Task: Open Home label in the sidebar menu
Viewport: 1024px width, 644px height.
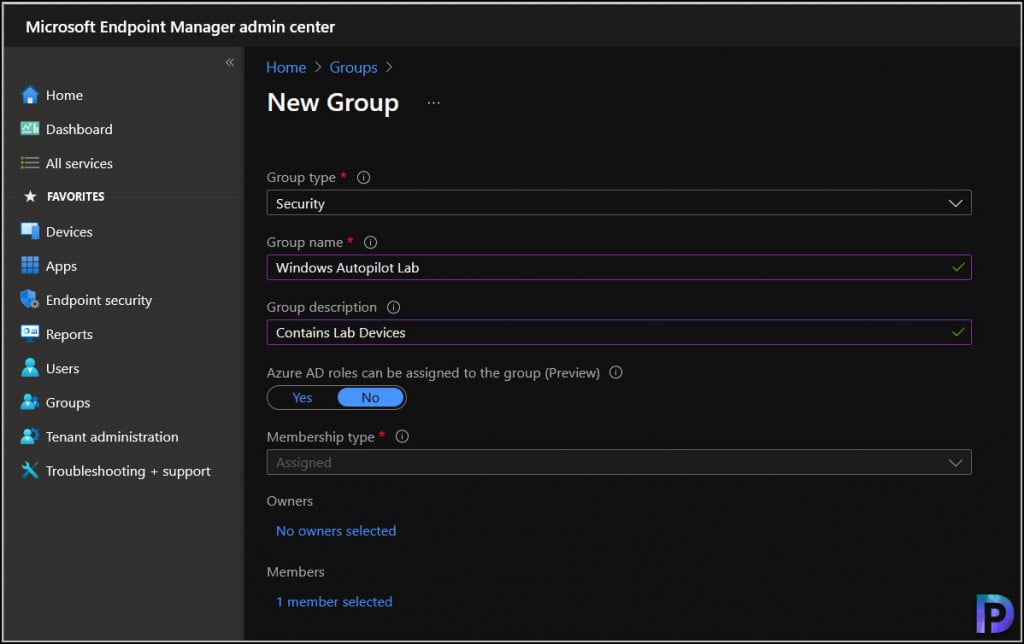Action: click(x=64, y=95)
